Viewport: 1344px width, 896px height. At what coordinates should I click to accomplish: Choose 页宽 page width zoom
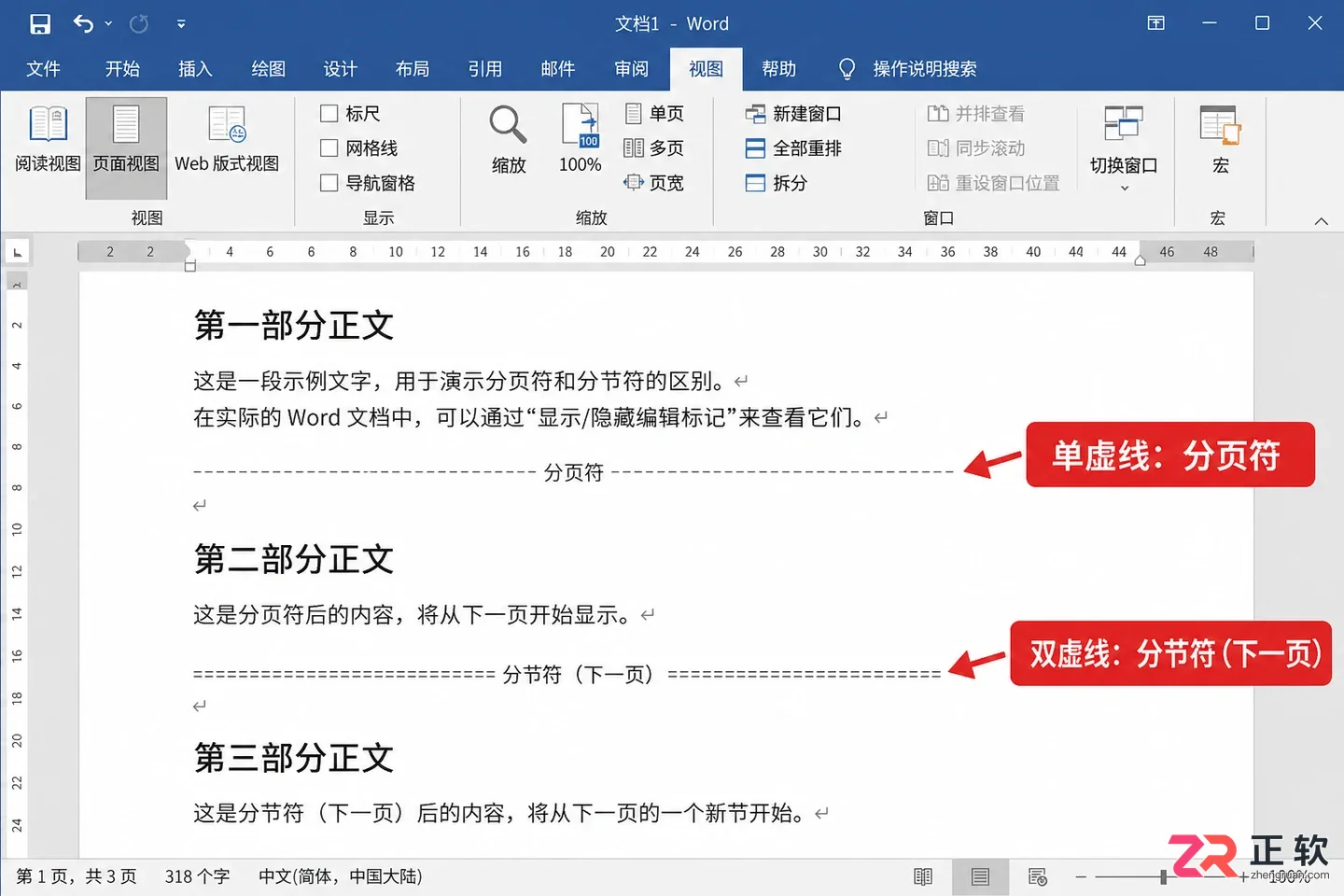click(x=654, y=183)
